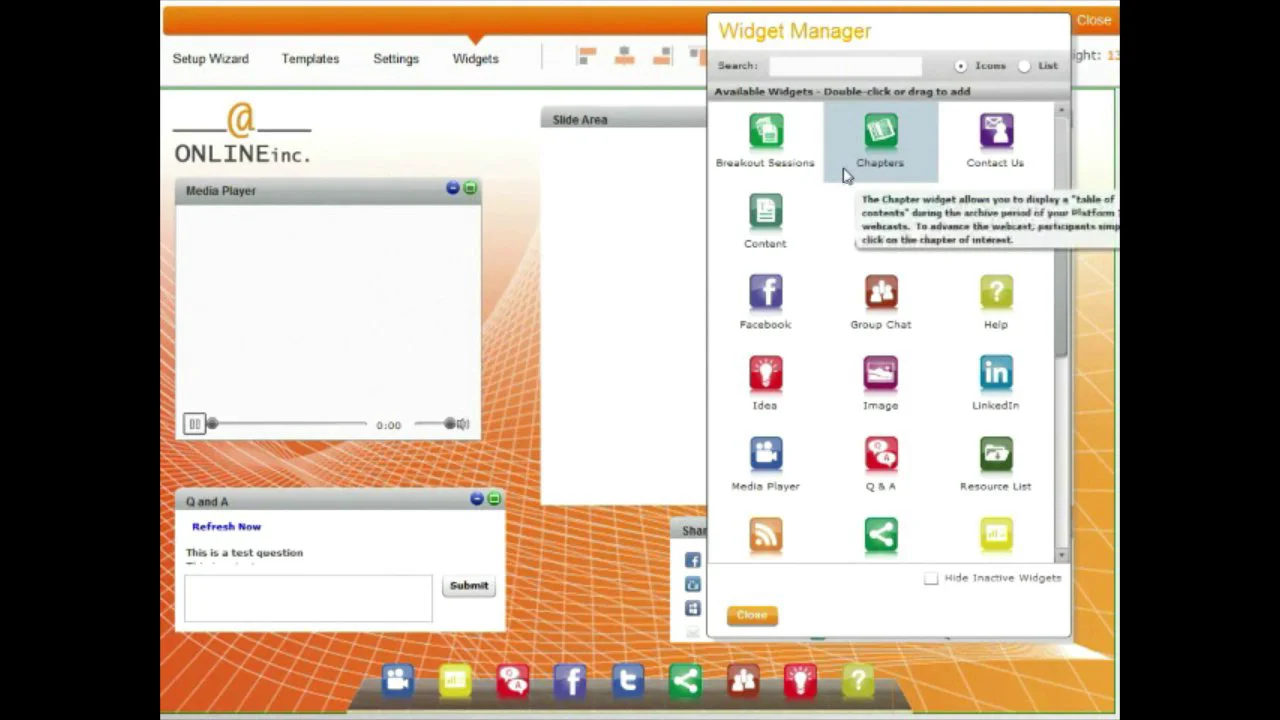Click the media player volume slider
Screen dimensions: 1280x720
click(x=435, y=424)
